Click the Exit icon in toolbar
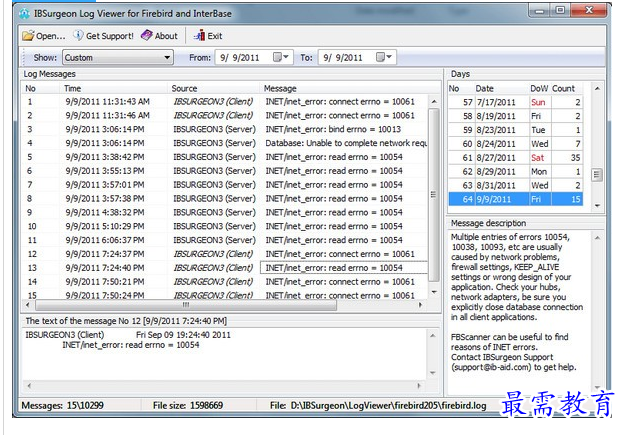The width and height of the screenshot is (623, 435). point(199,35)
